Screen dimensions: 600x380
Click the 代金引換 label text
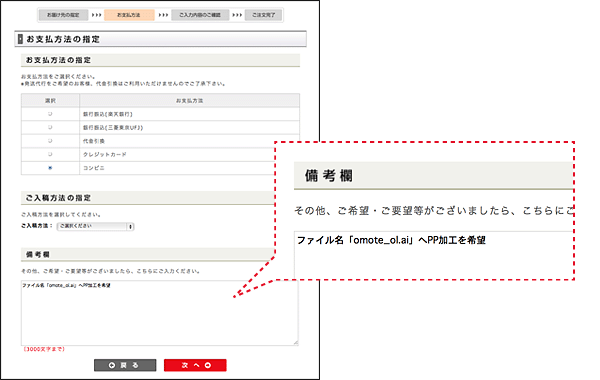point(94,141)
